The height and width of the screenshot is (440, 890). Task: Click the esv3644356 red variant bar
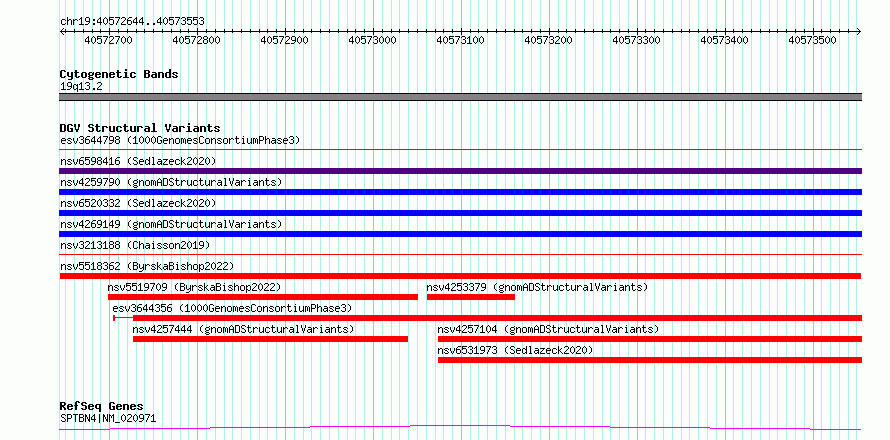pos(488,318)
